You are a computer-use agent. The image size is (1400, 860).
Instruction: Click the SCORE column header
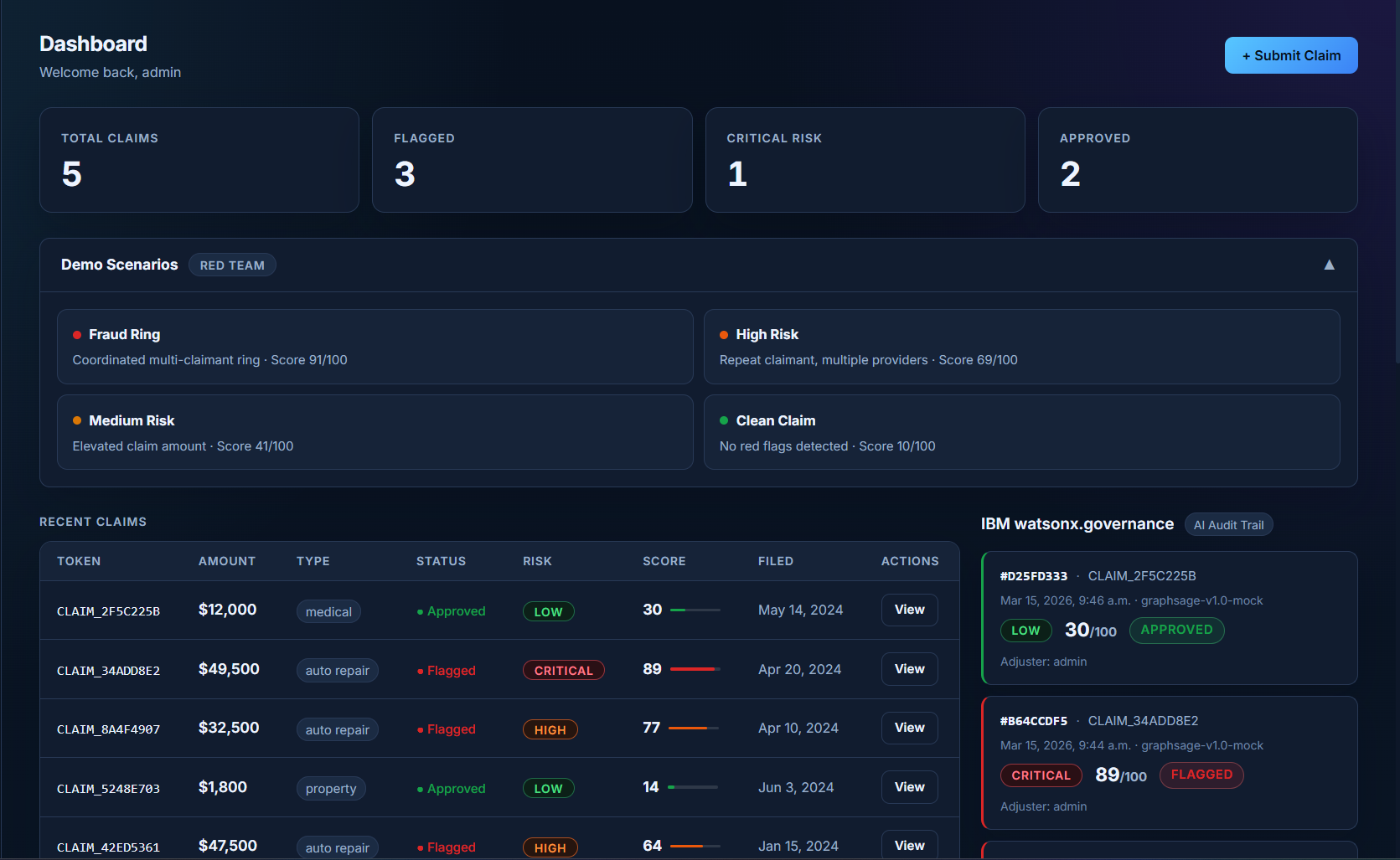pyautogui.click(x=664, y=561)
